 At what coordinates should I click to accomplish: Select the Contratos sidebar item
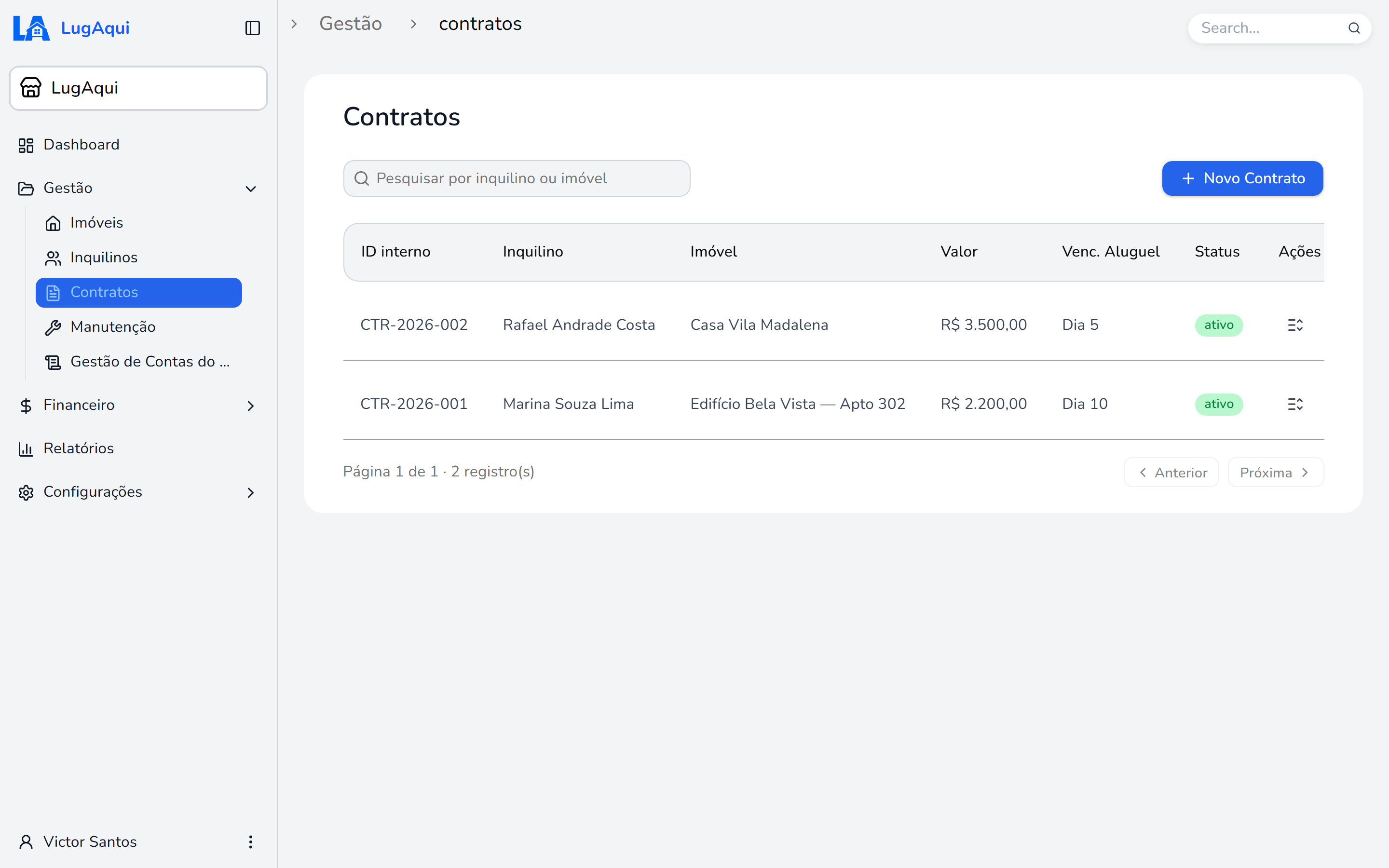139,292
